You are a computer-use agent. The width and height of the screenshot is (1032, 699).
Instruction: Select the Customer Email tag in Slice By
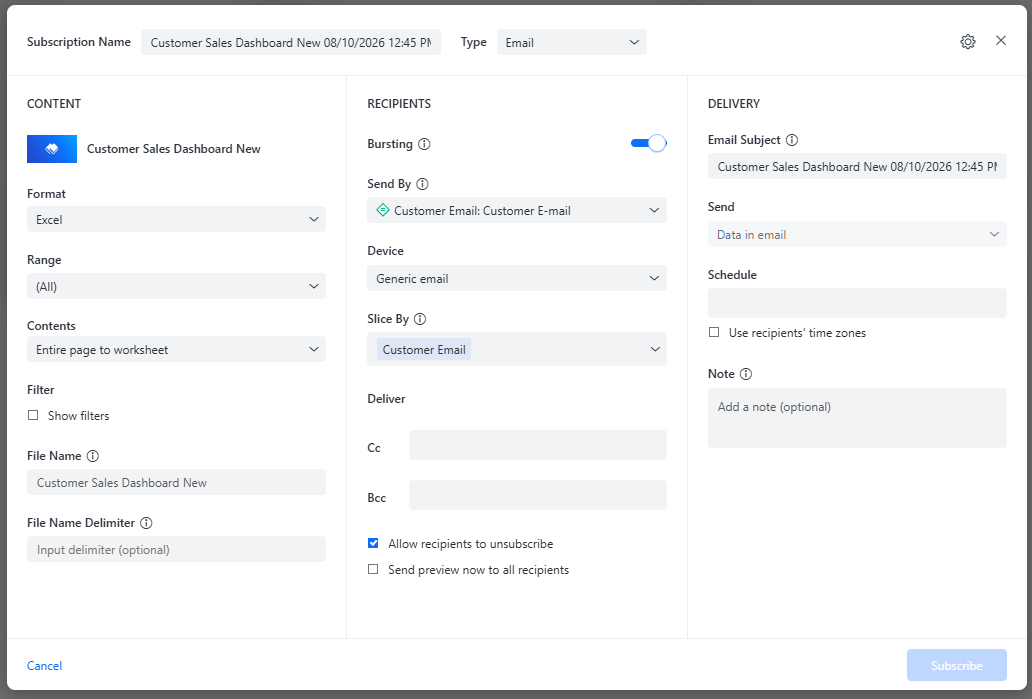click(424, 350)
